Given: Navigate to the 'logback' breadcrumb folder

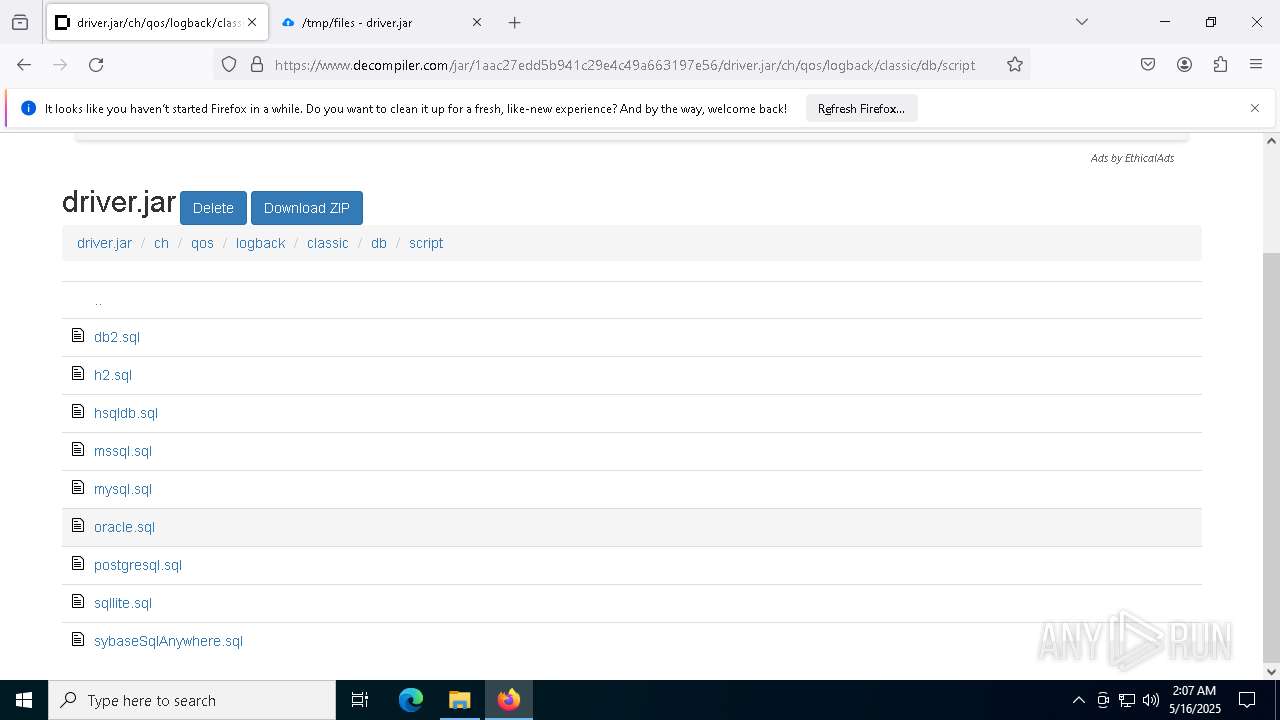Looking at the screenshot, I should coord(260,243).
